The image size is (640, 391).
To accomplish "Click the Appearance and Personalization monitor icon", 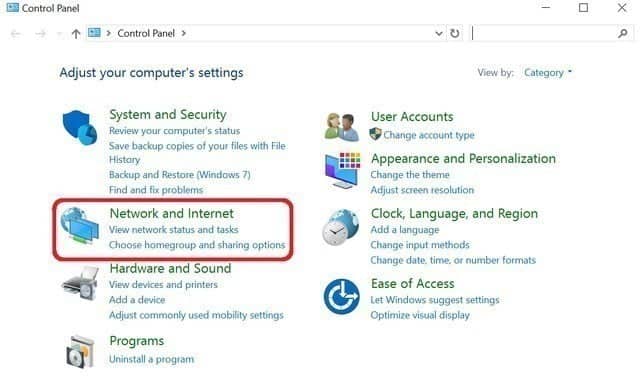I will (x=342, y=171).
